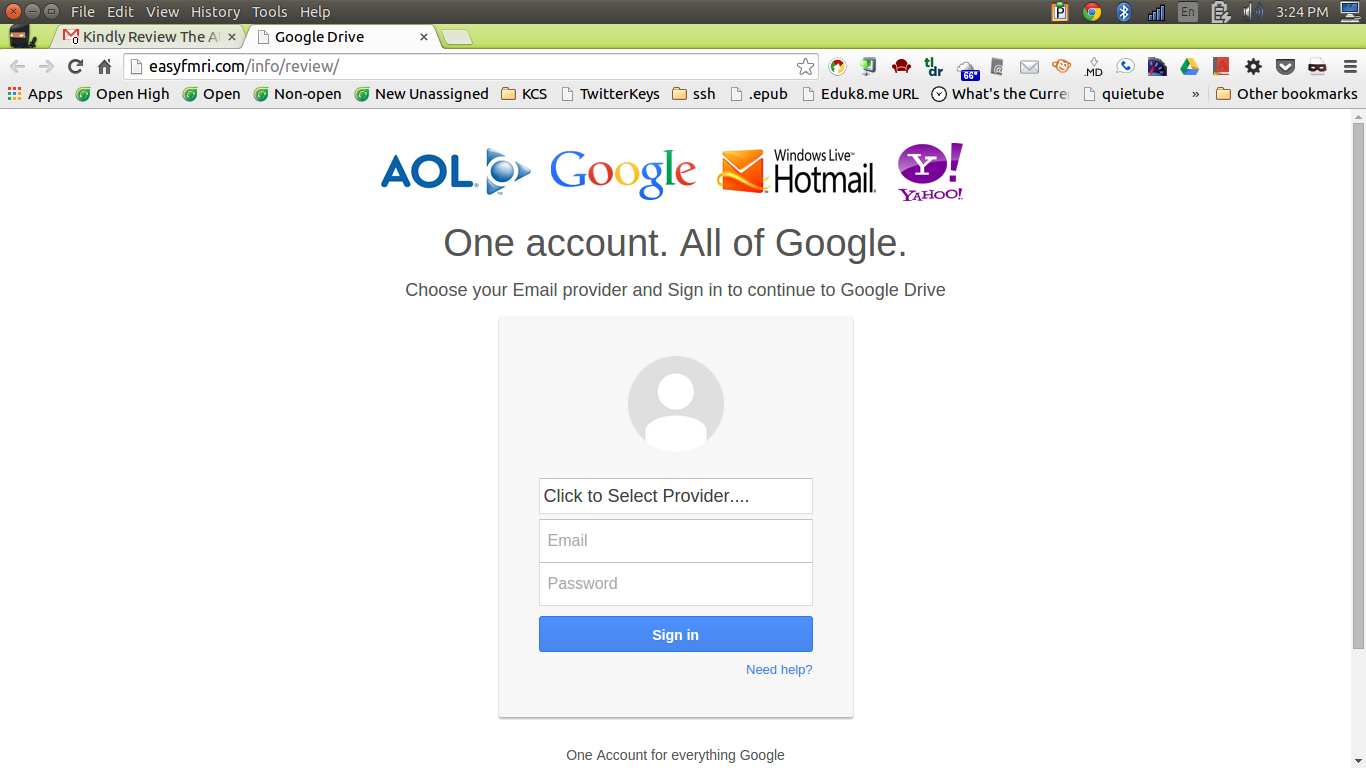
Task: Click the Need help? link
Action: pos(779,670)
